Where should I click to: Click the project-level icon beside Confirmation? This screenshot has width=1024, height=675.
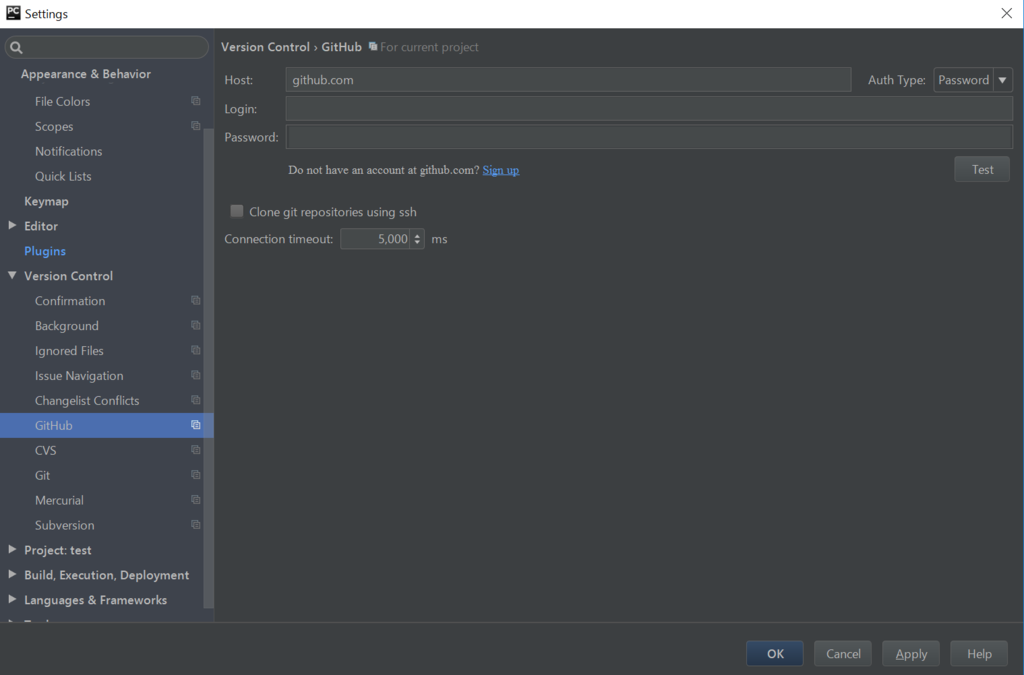pos(195,300)
